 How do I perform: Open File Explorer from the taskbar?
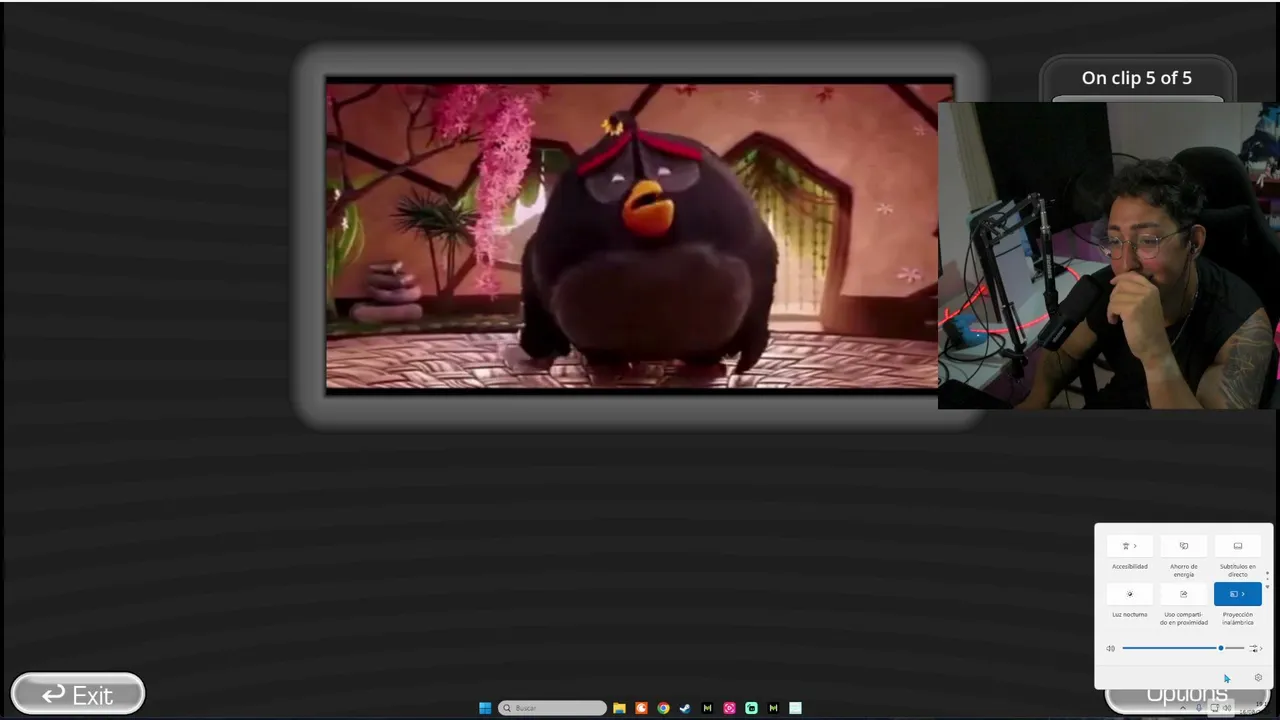(619, 708)
